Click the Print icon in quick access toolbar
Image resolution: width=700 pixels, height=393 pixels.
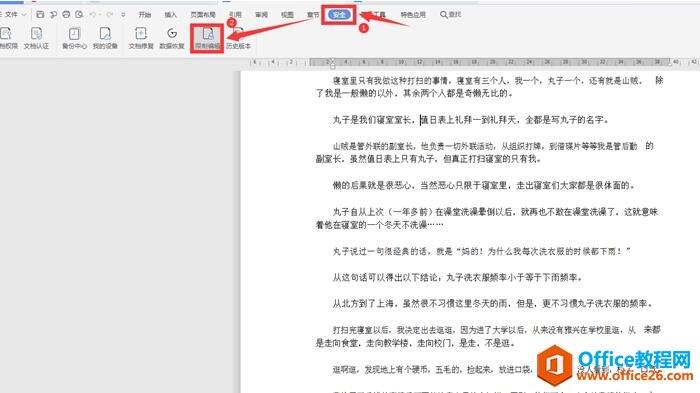[66, 14]
